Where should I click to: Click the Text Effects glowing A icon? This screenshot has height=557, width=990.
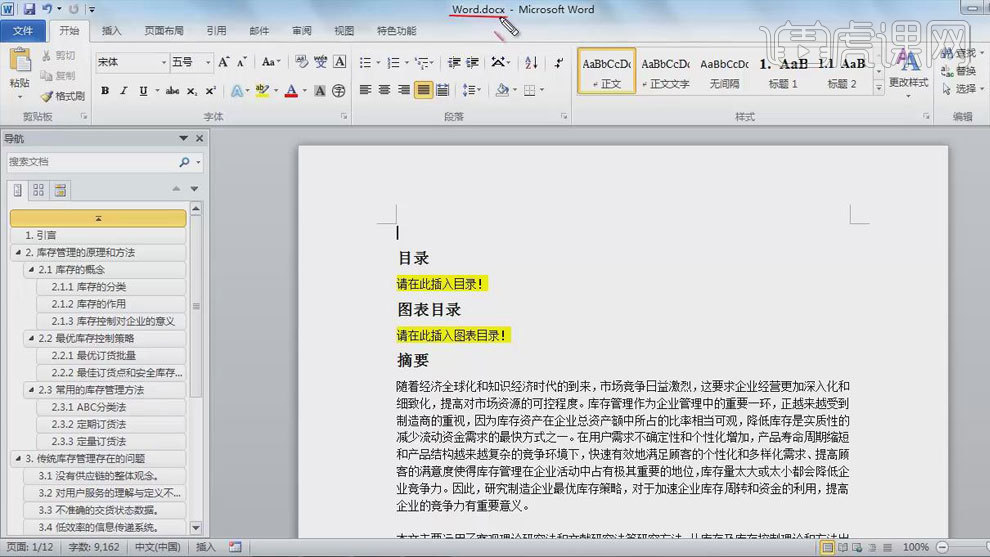[237, 91]
